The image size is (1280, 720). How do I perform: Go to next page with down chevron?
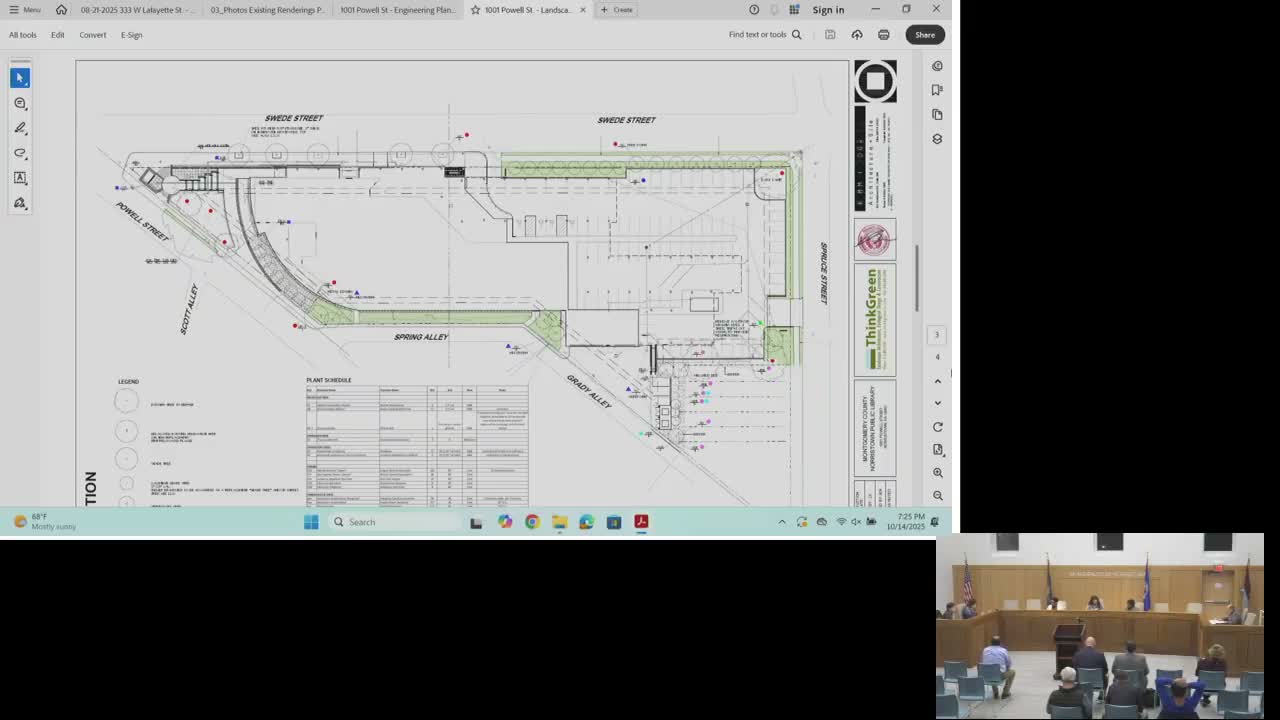tap(937, 403)
